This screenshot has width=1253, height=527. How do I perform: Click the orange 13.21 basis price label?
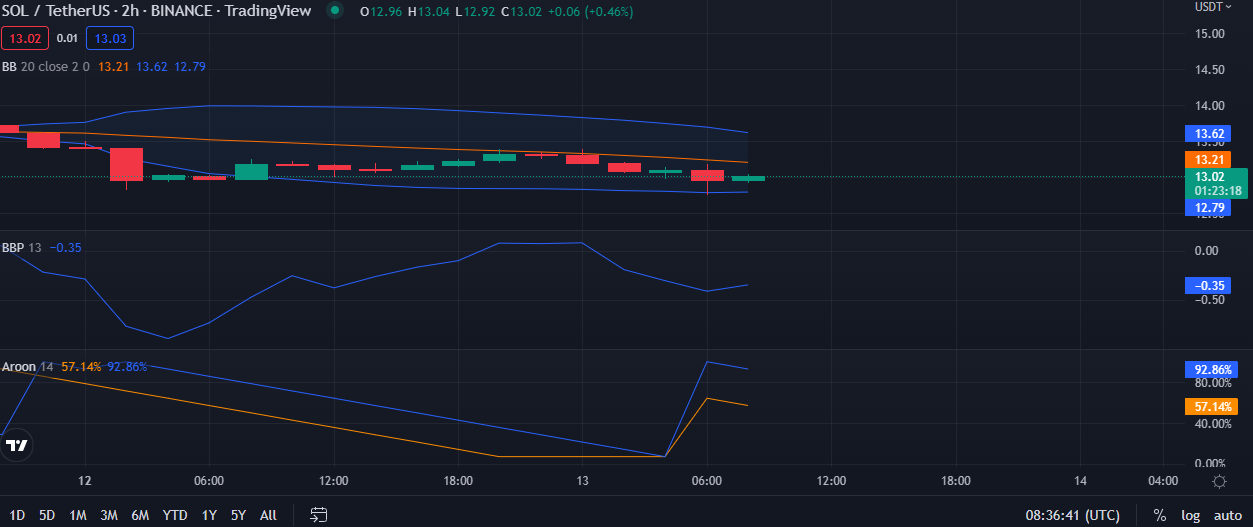pos(1206,159)
